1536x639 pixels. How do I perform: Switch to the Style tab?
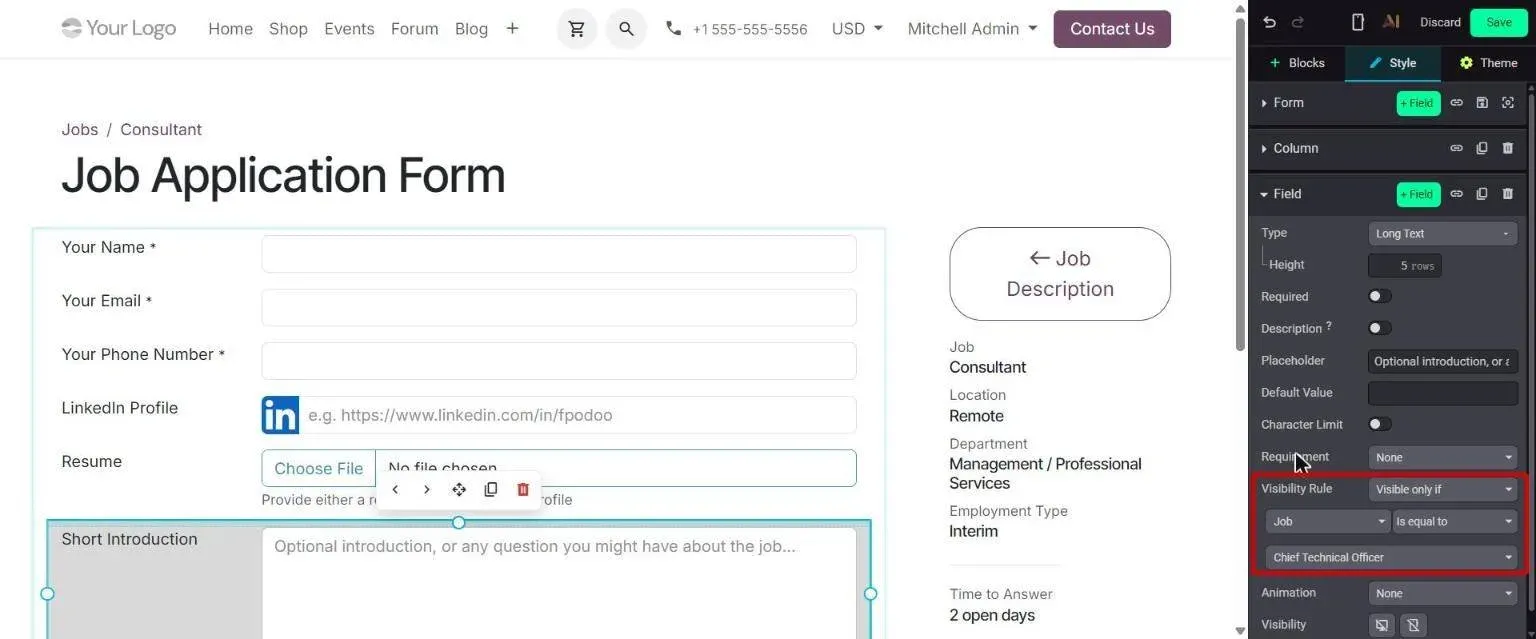coord(1392,63)
